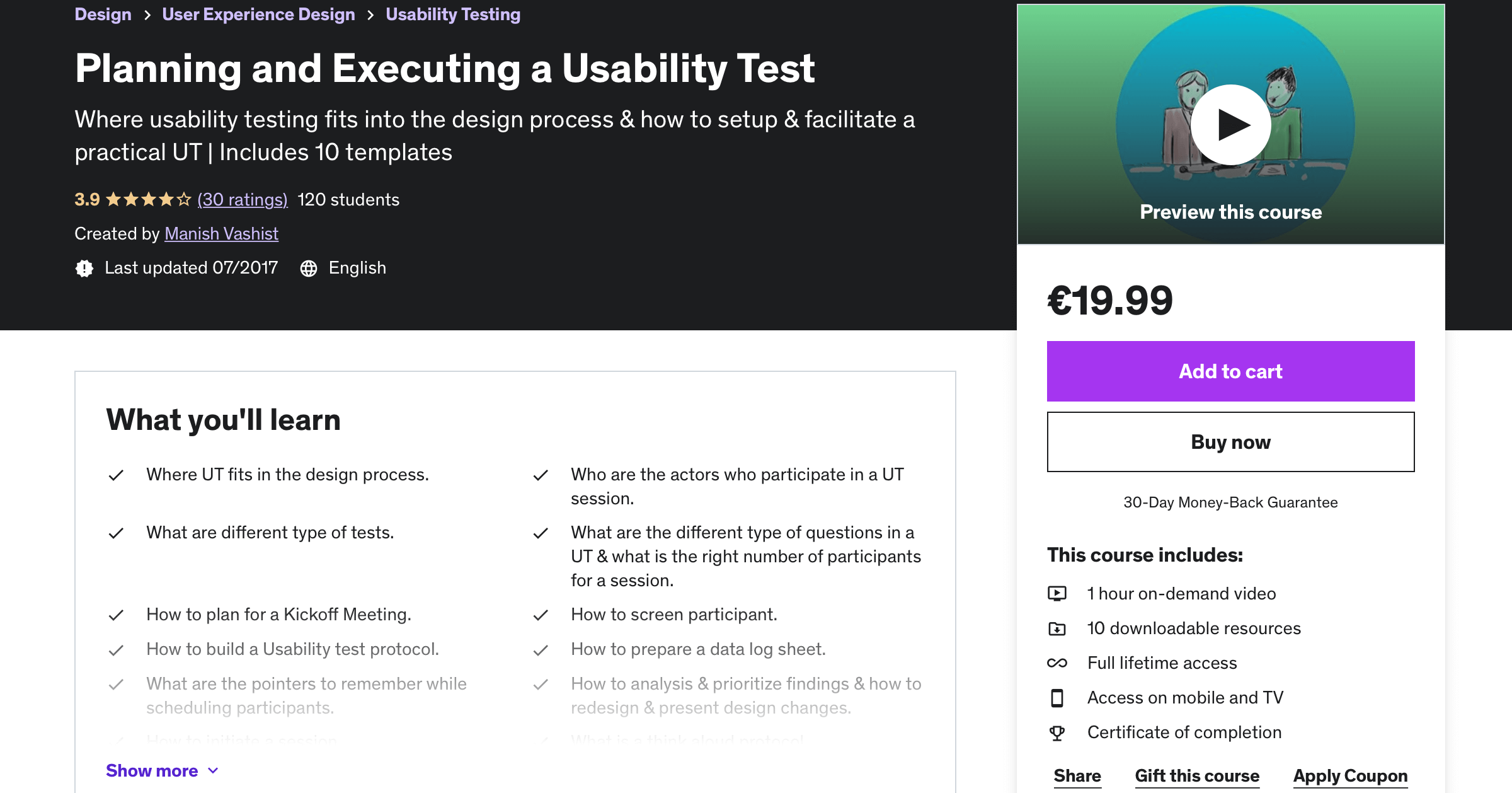Click the chevron next to Show more
This screenshot has width=1512, height=793.
point(214,771)
